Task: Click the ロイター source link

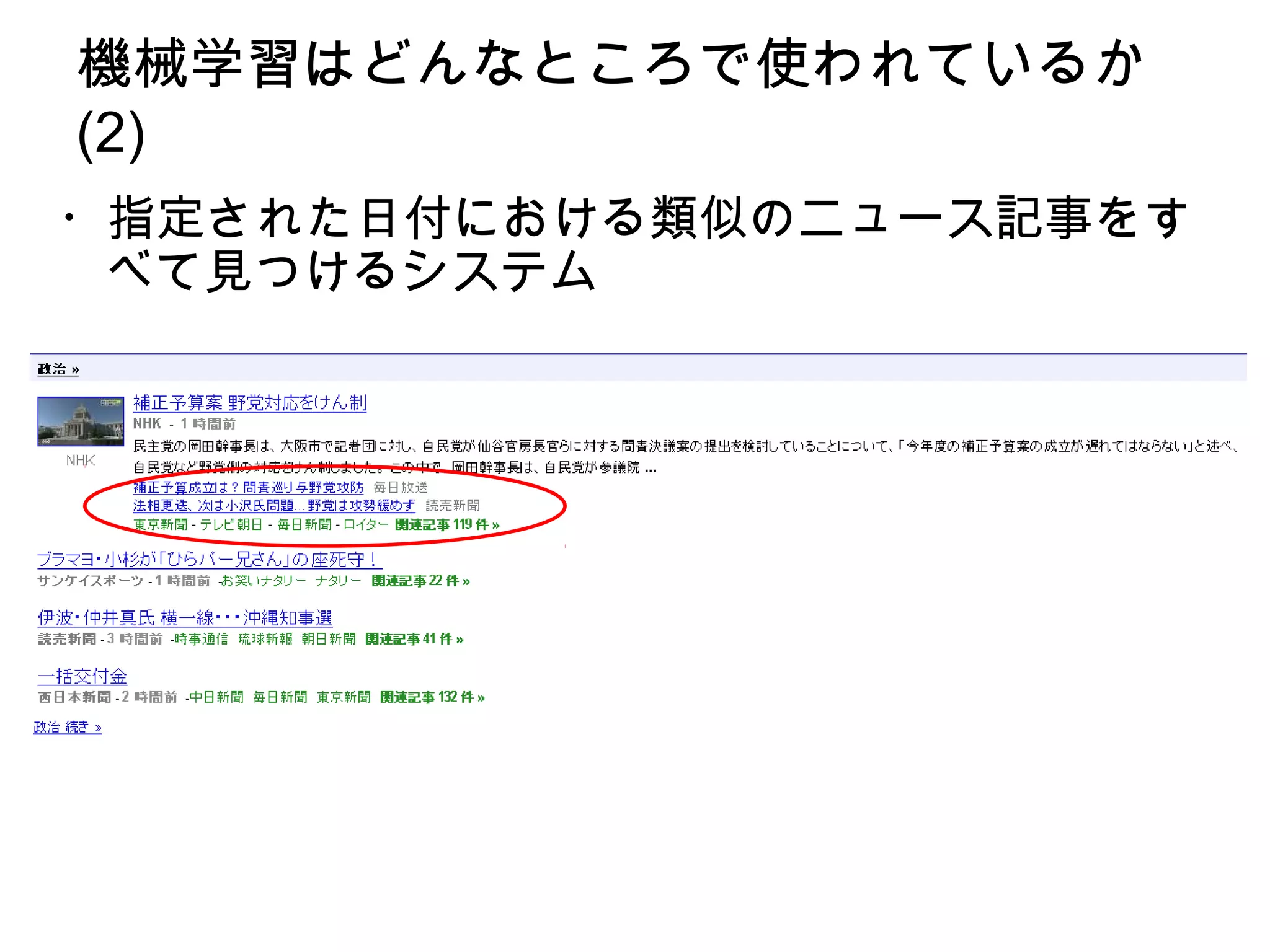Action: point(366,524)
